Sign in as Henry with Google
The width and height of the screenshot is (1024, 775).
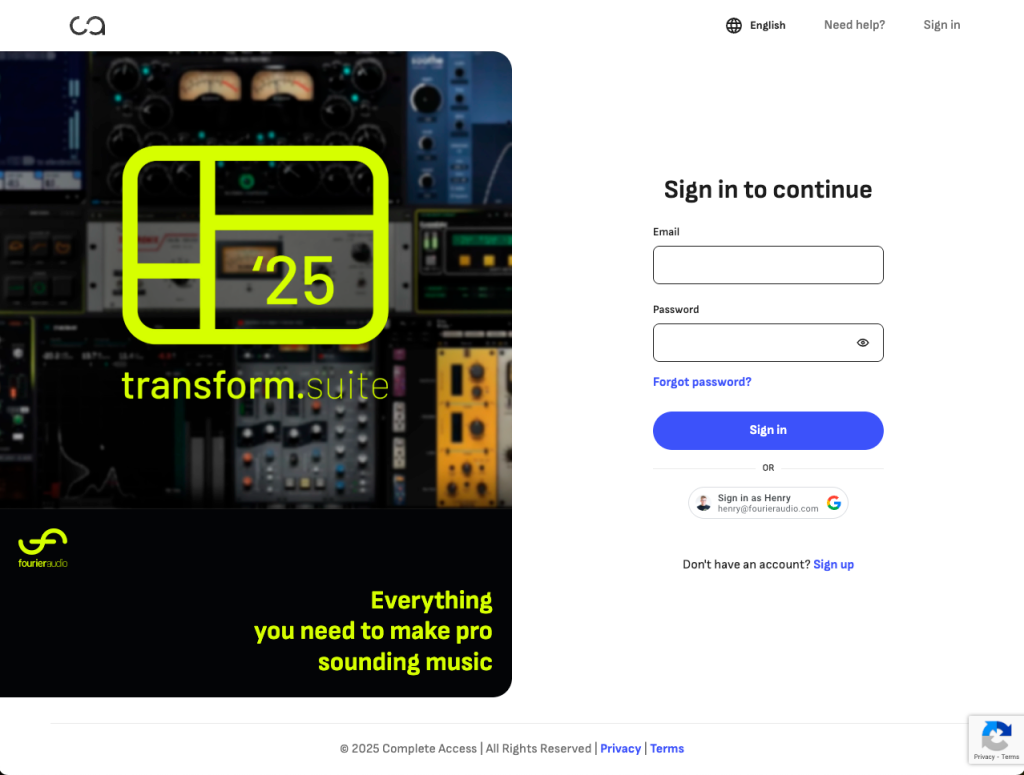768,503
